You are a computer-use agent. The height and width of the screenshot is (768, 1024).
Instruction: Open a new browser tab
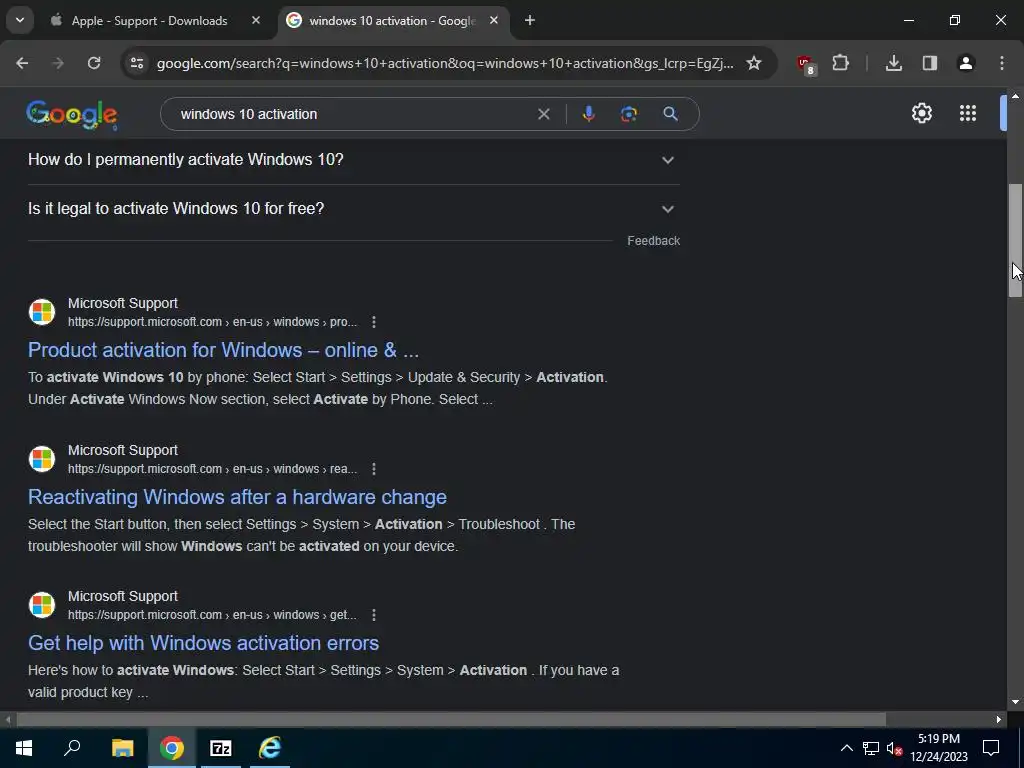[x=530, y=21]
